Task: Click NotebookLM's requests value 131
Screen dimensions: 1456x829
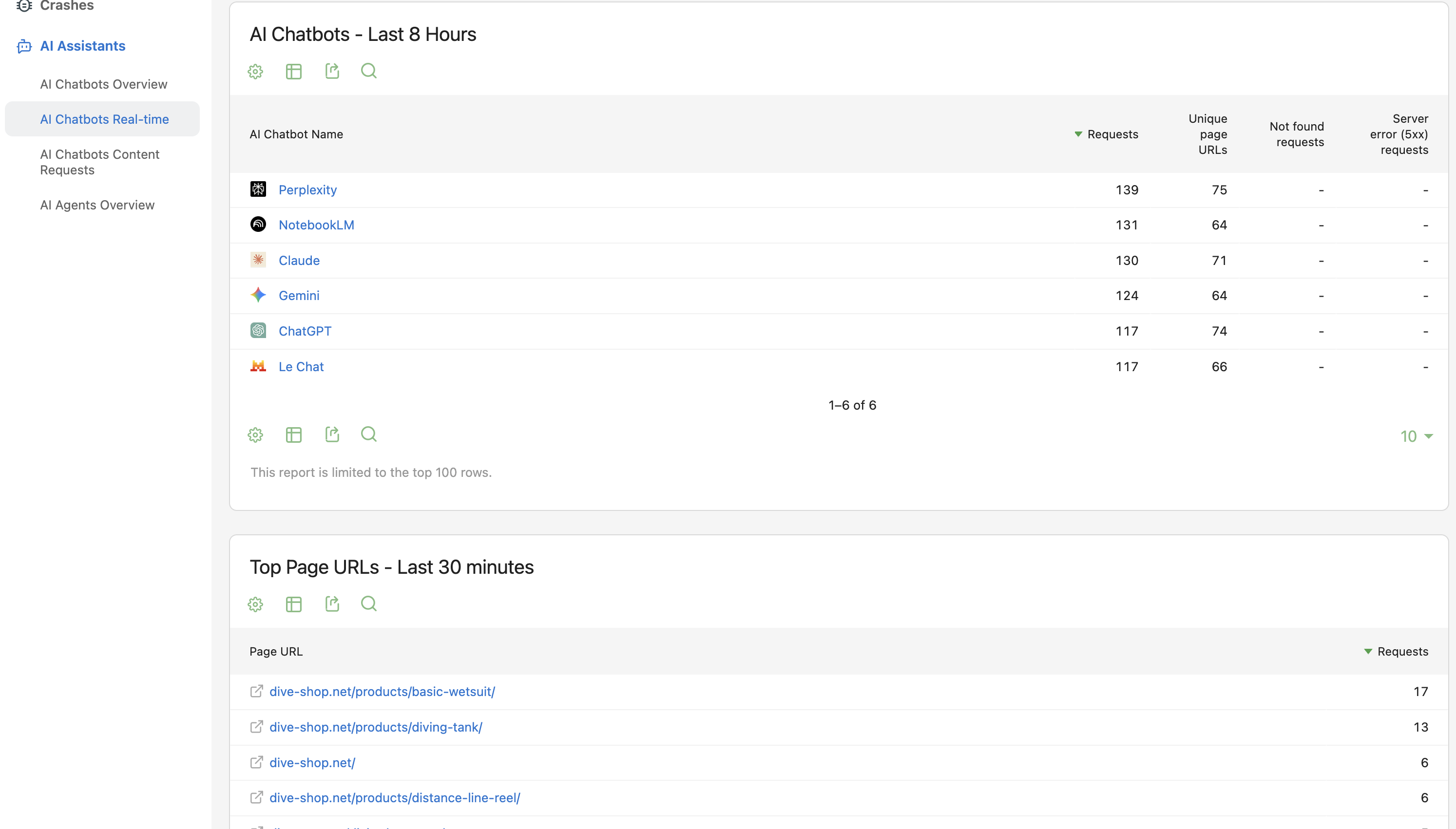Action: (1127, 225)
